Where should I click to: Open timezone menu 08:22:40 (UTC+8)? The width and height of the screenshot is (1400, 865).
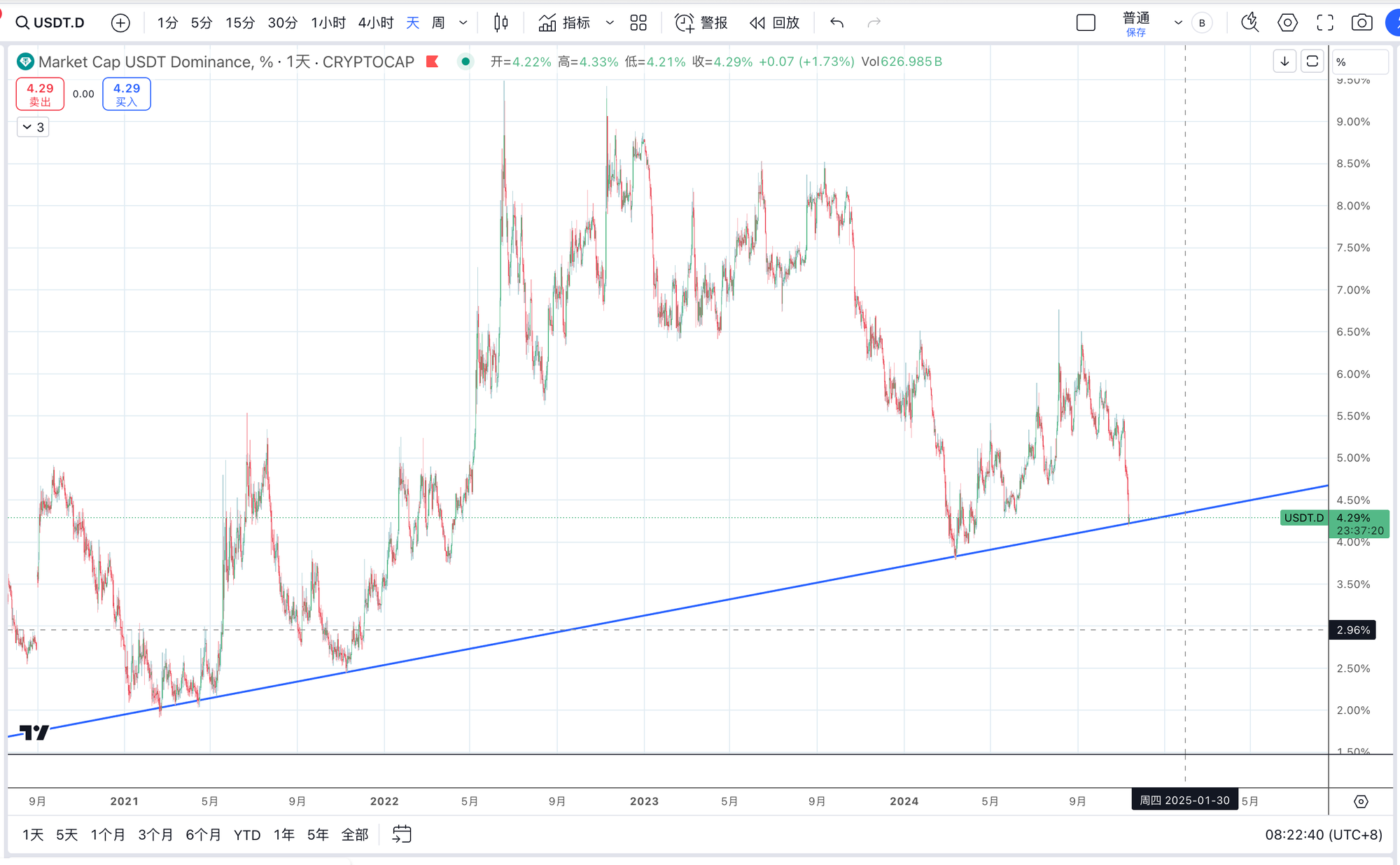[x=1324, y=835]
